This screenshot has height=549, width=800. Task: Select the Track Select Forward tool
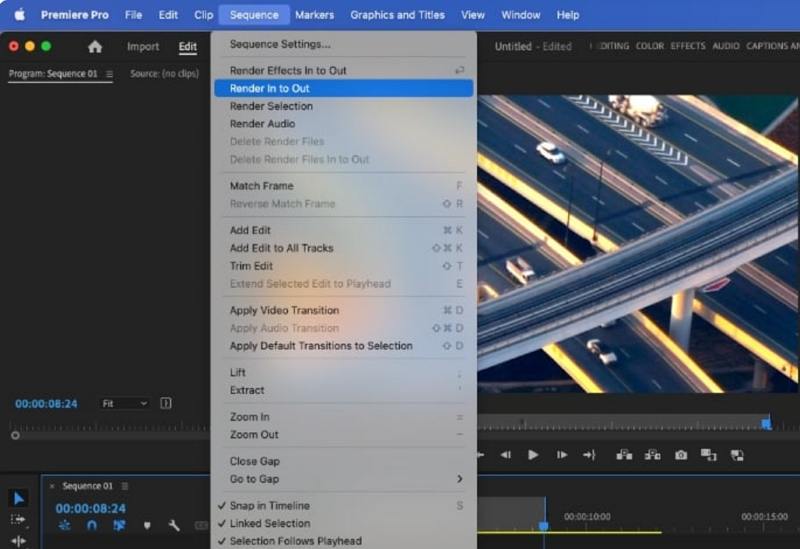(x=18, y=520)
